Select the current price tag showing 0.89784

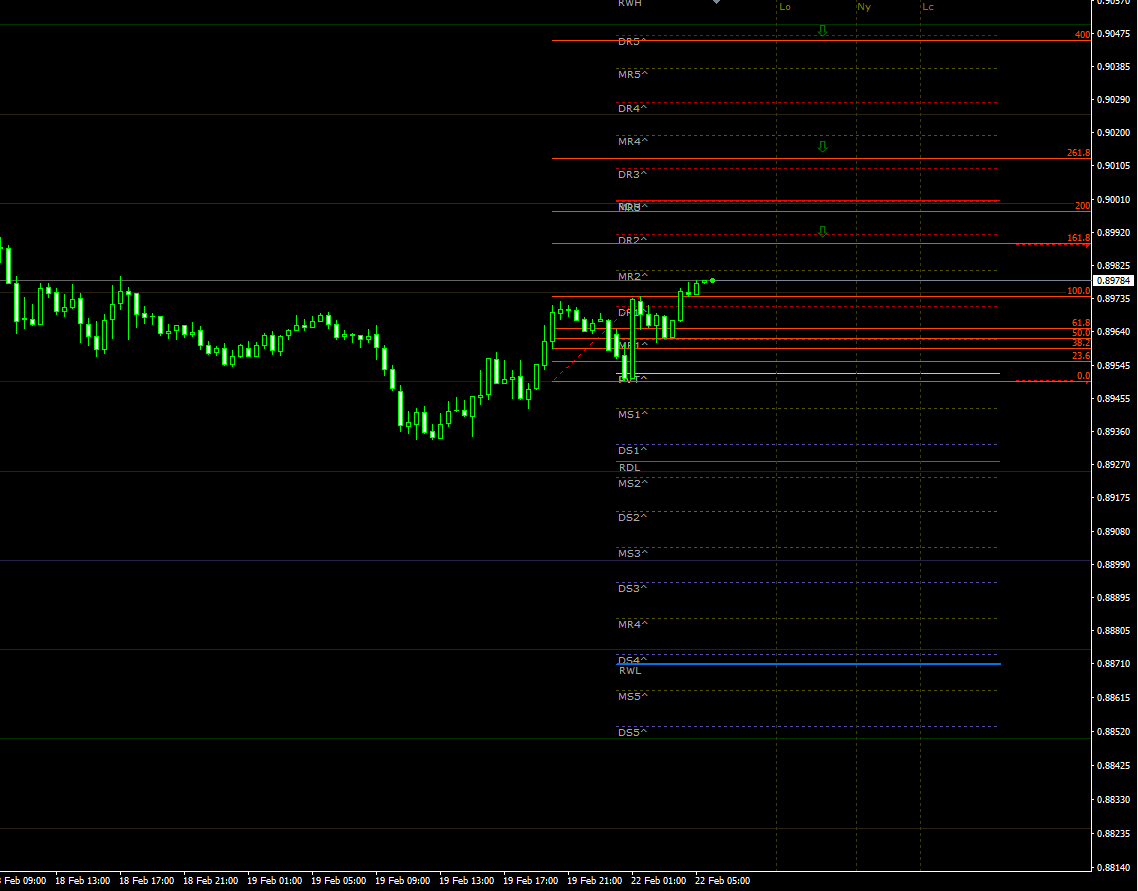tap(1111, 281)
